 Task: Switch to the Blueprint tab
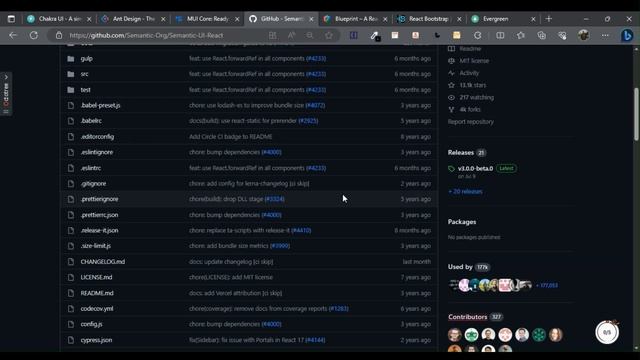click(355, 19)
